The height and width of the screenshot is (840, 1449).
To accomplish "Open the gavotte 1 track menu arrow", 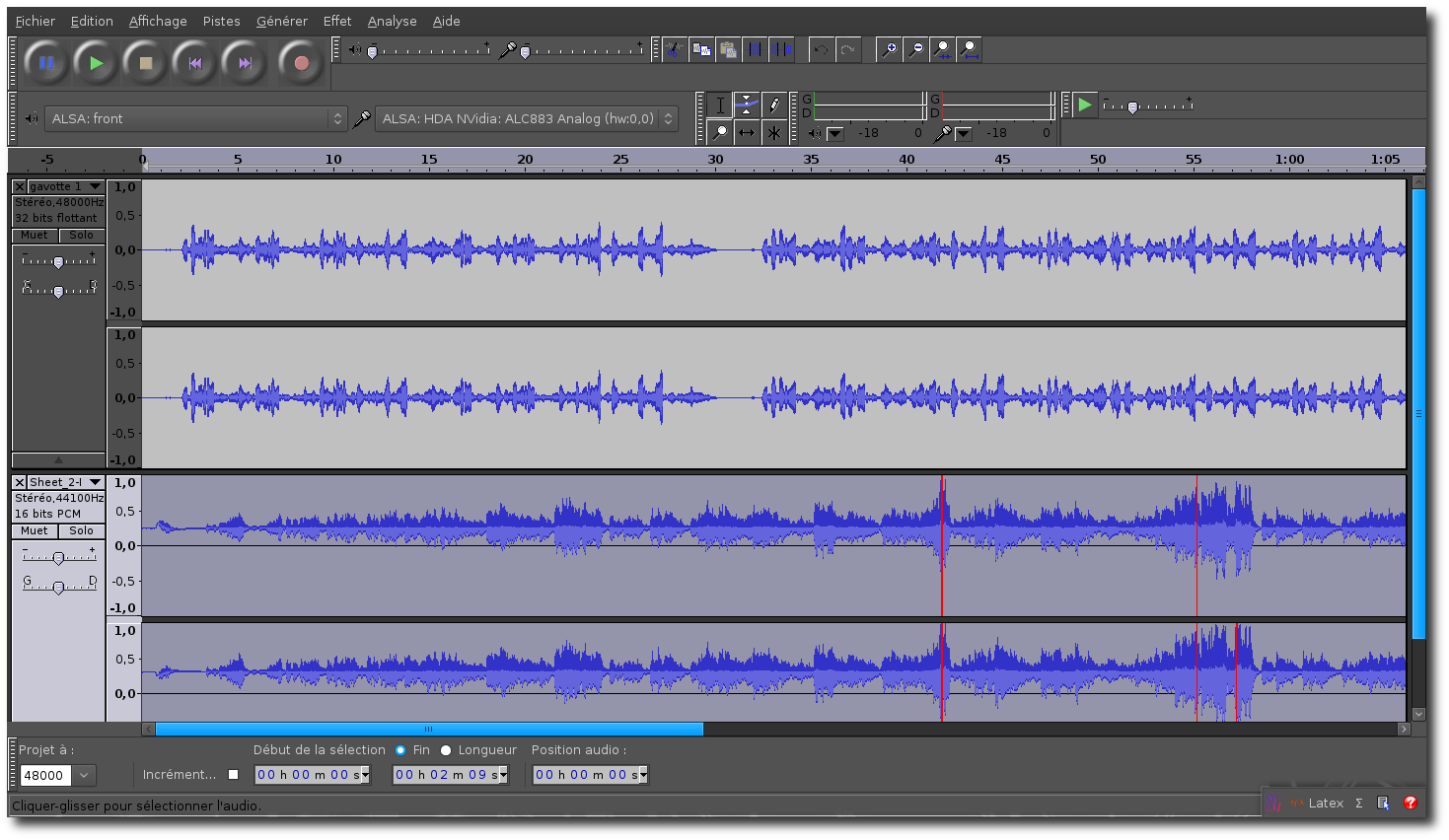I will click(95, 186).
